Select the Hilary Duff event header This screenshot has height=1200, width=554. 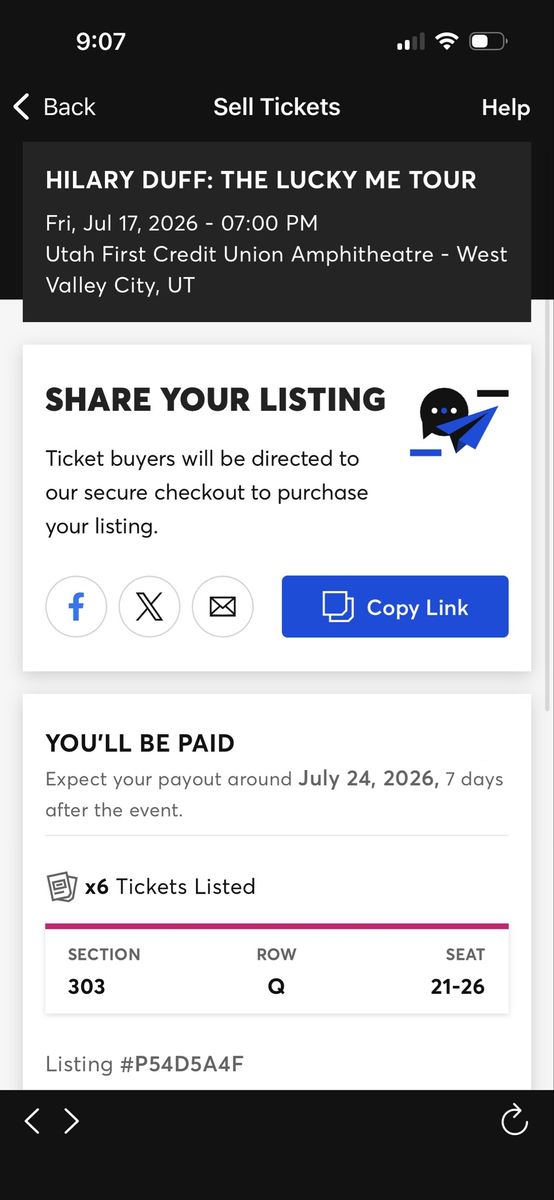coord(277,232)
